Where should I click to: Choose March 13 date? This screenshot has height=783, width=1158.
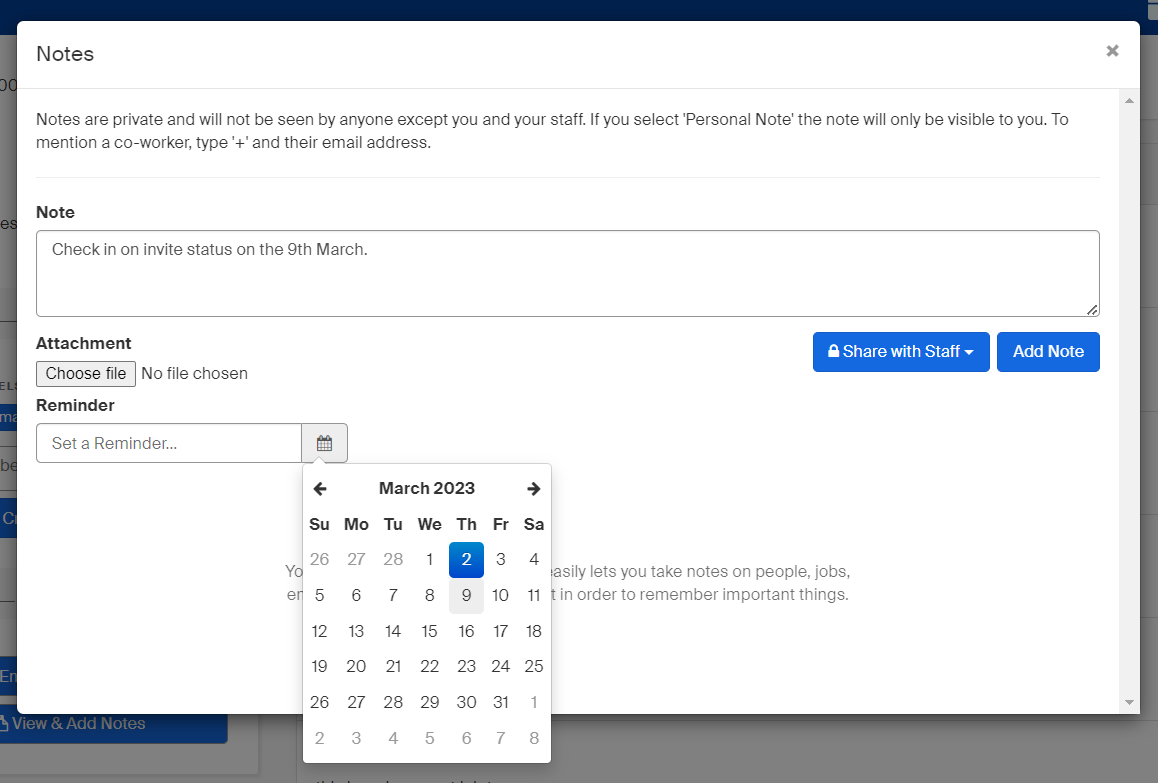pyautogui.click(x=356, y=632)
